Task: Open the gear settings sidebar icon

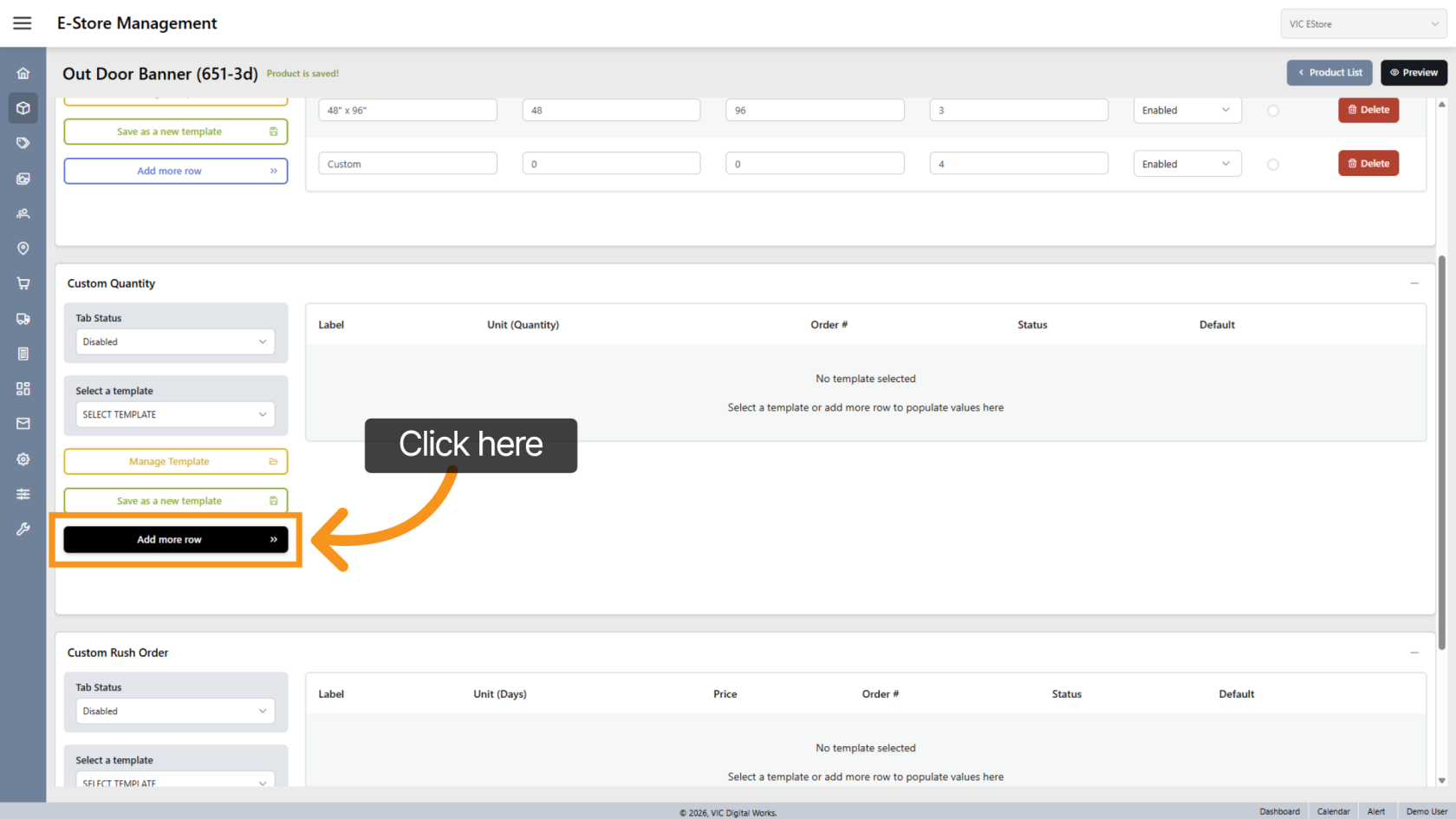Action: (x=23, y=459)
